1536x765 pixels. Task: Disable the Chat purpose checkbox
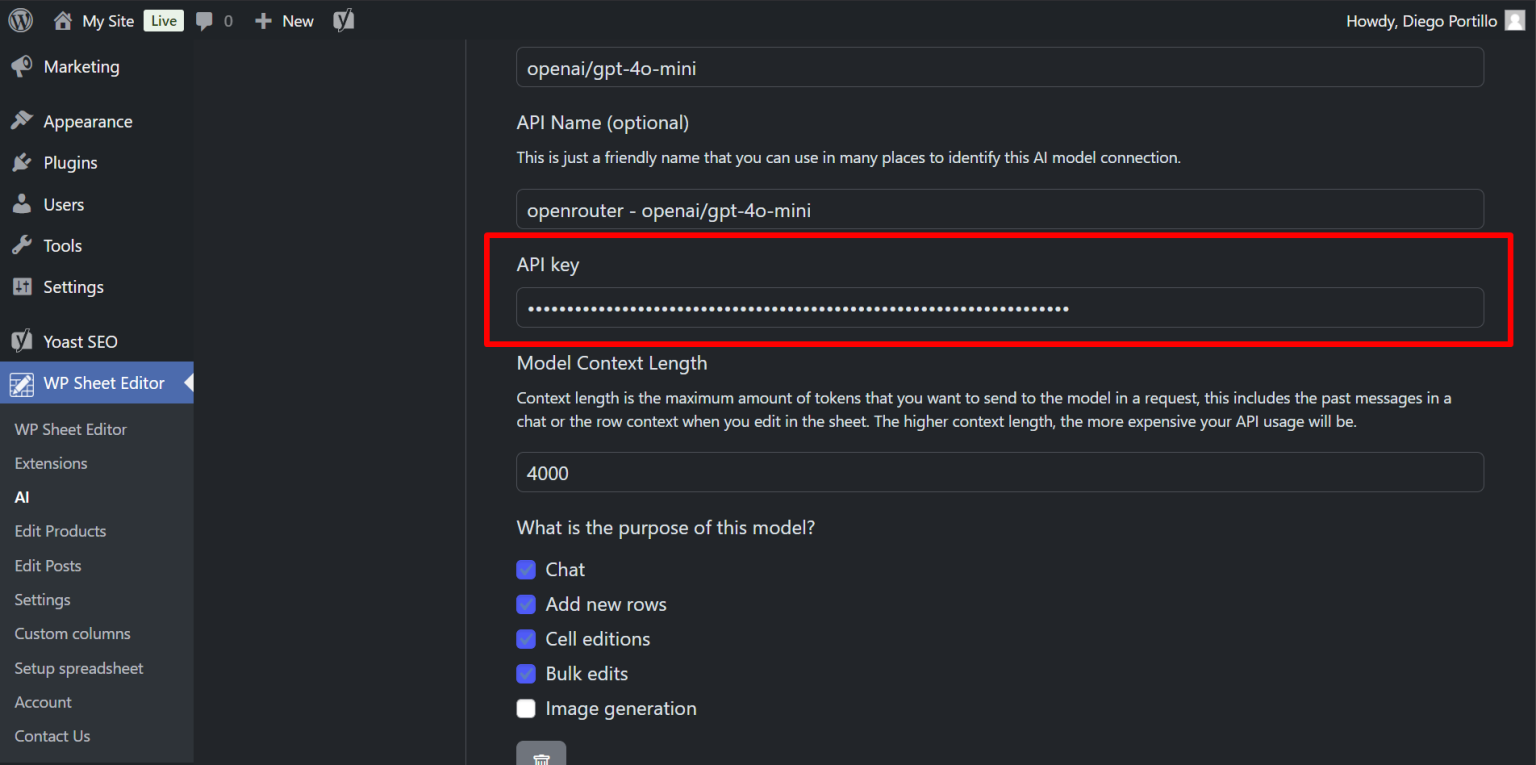[526, 569]
